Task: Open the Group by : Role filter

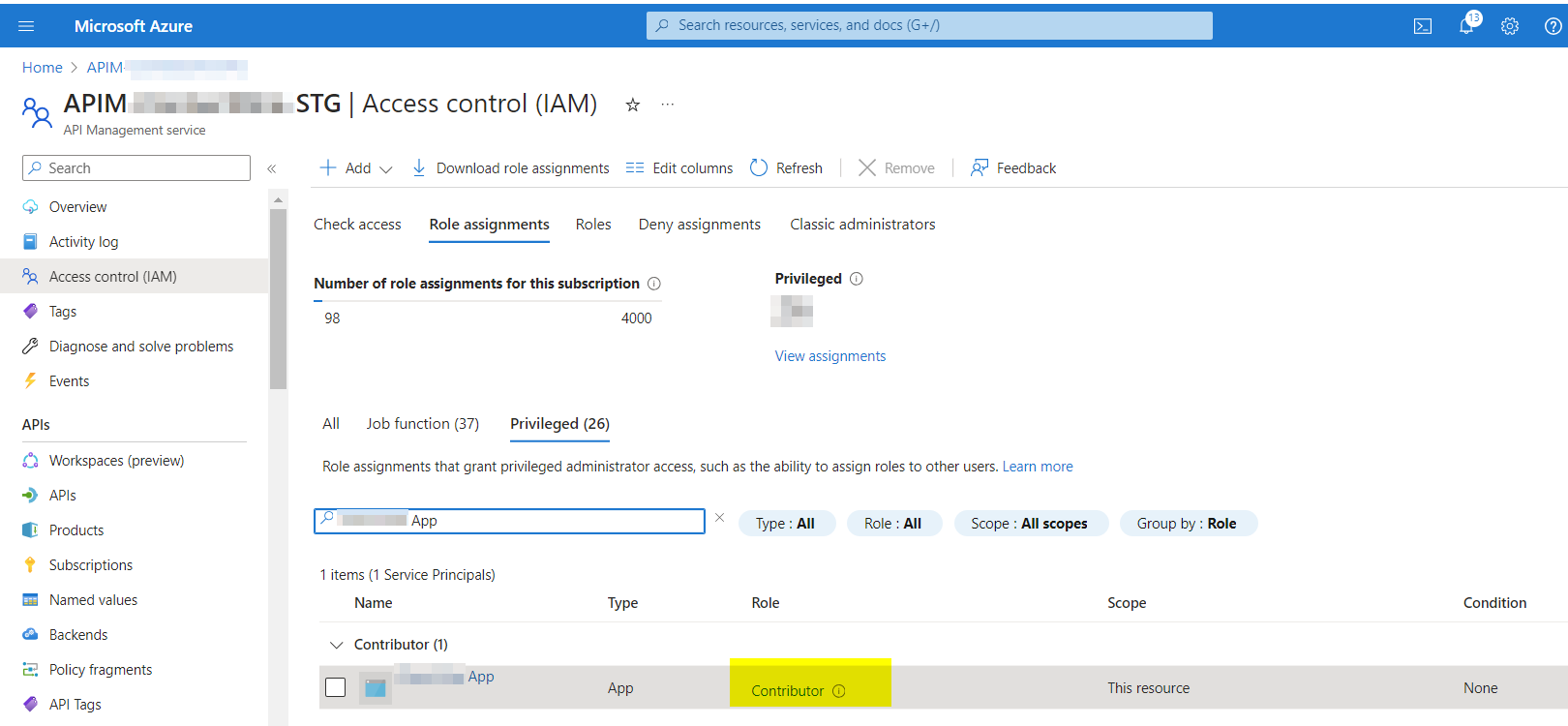Action: pos(1187,524)
